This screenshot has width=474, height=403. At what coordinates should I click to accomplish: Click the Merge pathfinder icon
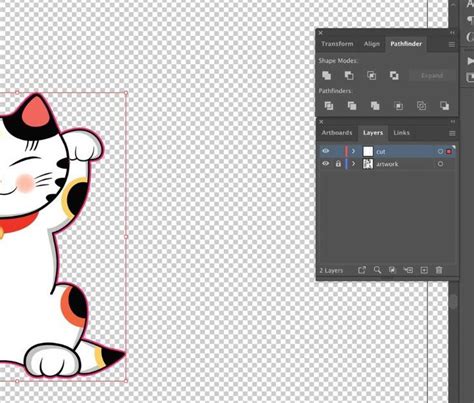[x=375, y=106]
